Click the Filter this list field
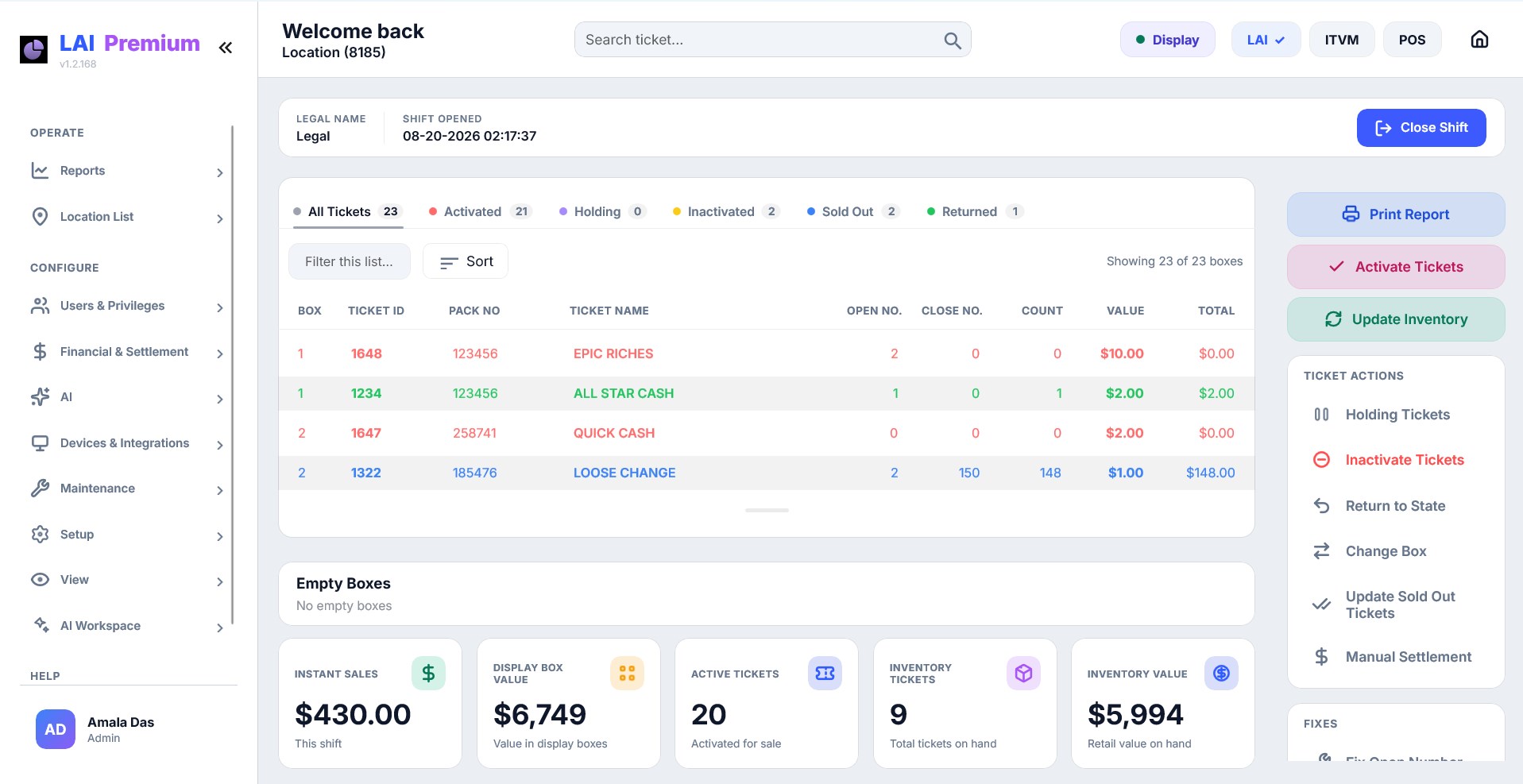The width and height of the screenshot is (1523, 784). 350,261
